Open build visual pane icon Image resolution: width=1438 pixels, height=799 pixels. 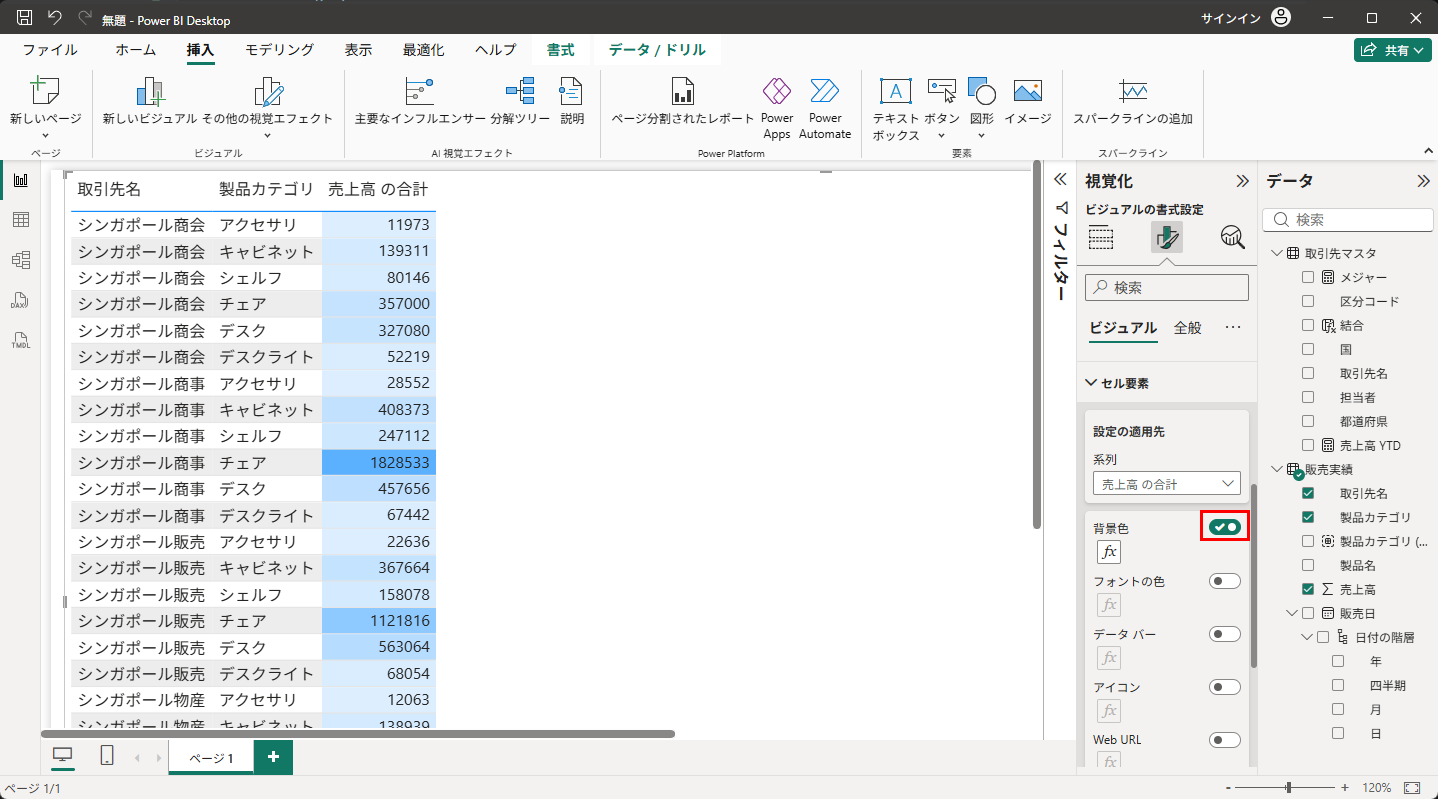click(1101, 237)
